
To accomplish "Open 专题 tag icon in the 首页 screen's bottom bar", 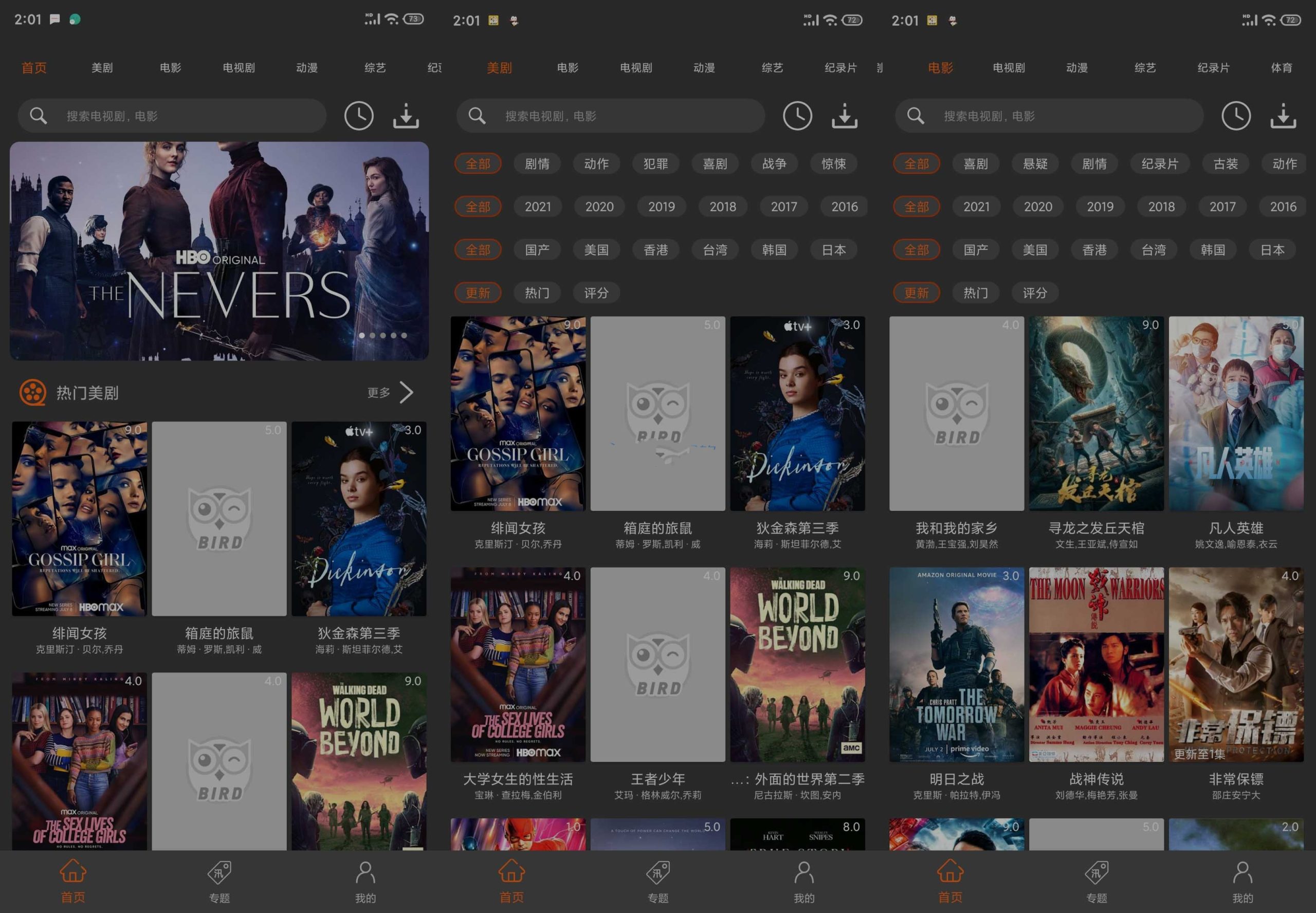I will coord(220,872).
